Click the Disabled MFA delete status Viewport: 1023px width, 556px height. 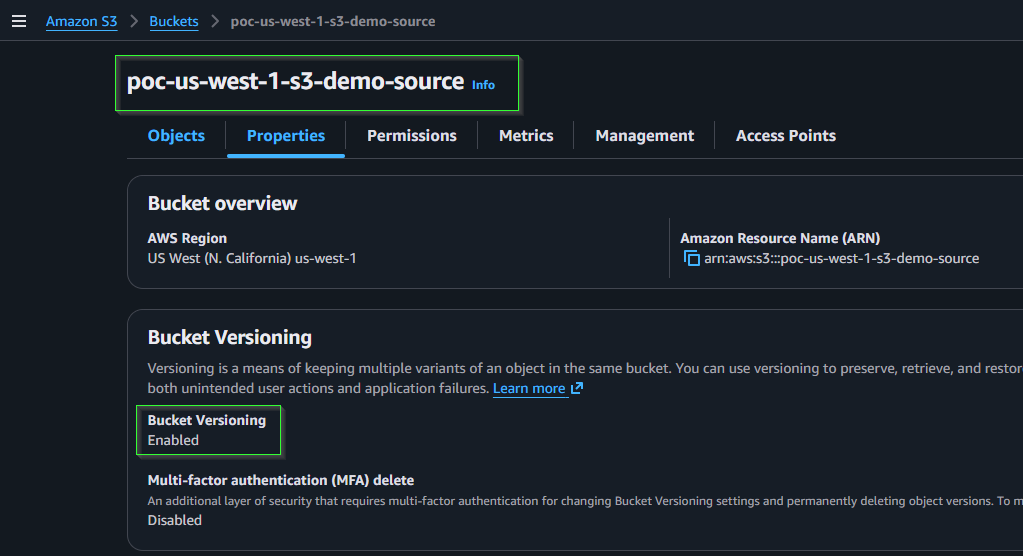[175, 520]
